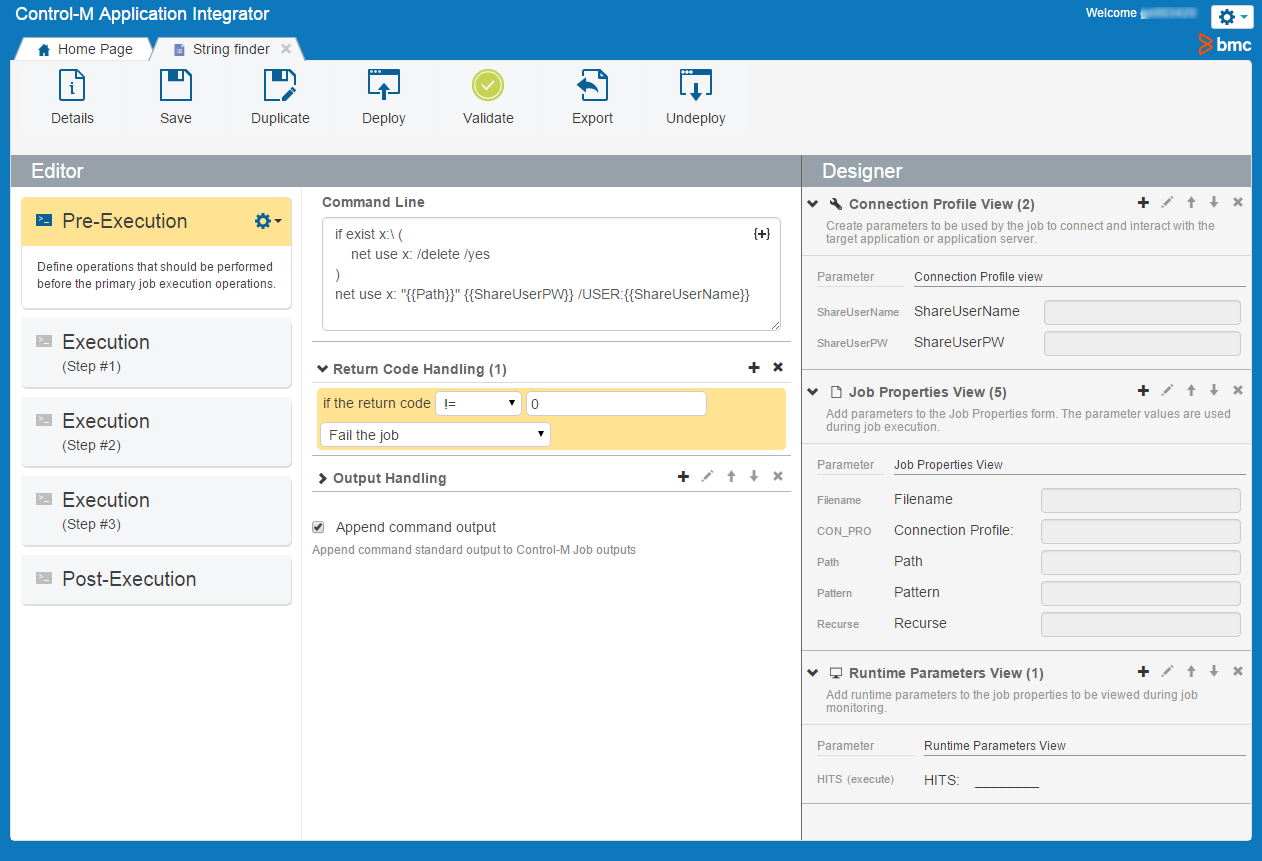Select Execution Step #2 in the editor
This screenshot has width=1262, height=861.
pos(156,431)
